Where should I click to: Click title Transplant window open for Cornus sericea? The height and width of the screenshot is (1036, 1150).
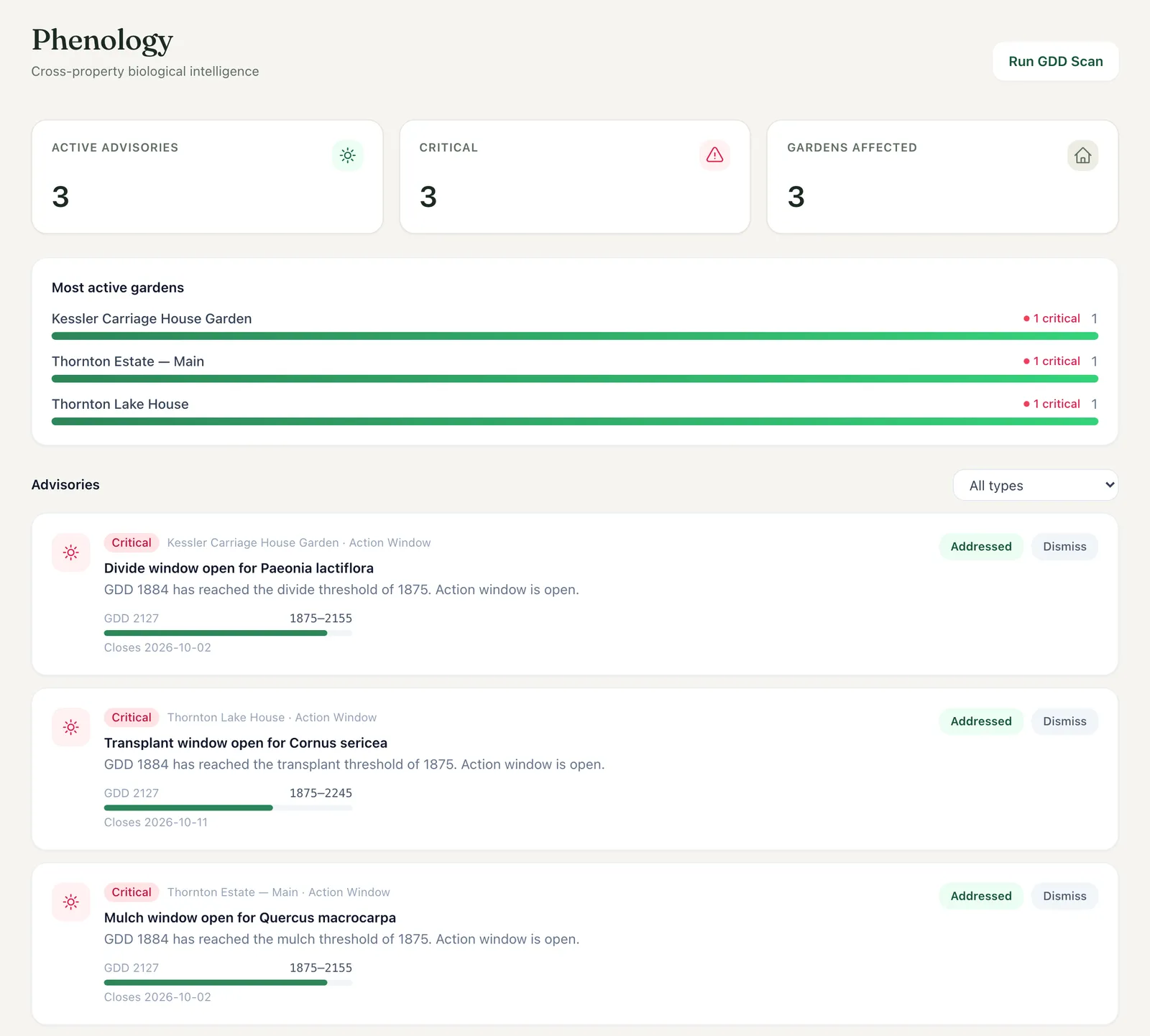pyautogui.click(x=246, y=743)
